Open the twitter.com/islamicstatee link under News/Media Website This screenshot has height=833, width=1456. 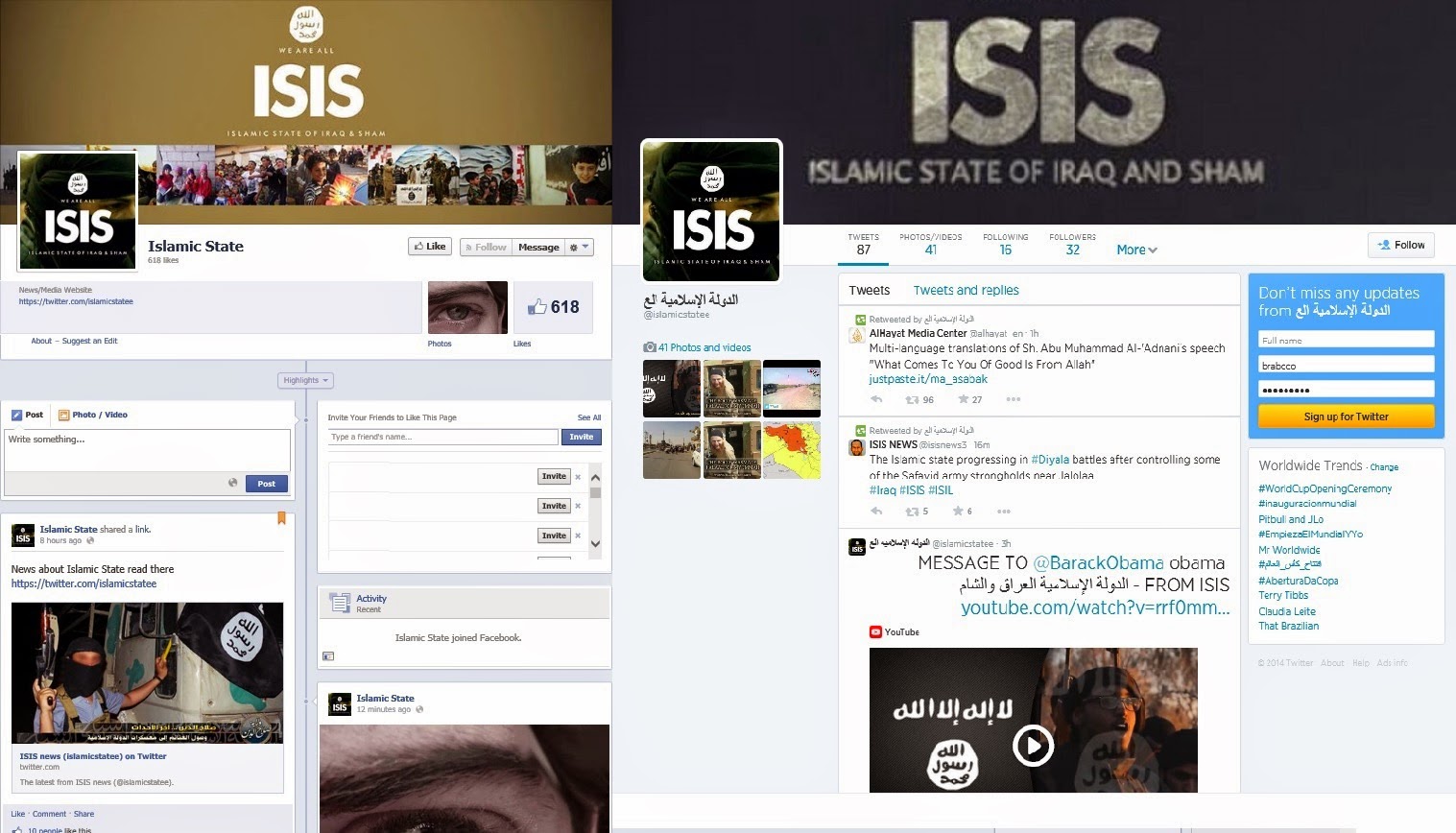76,301
